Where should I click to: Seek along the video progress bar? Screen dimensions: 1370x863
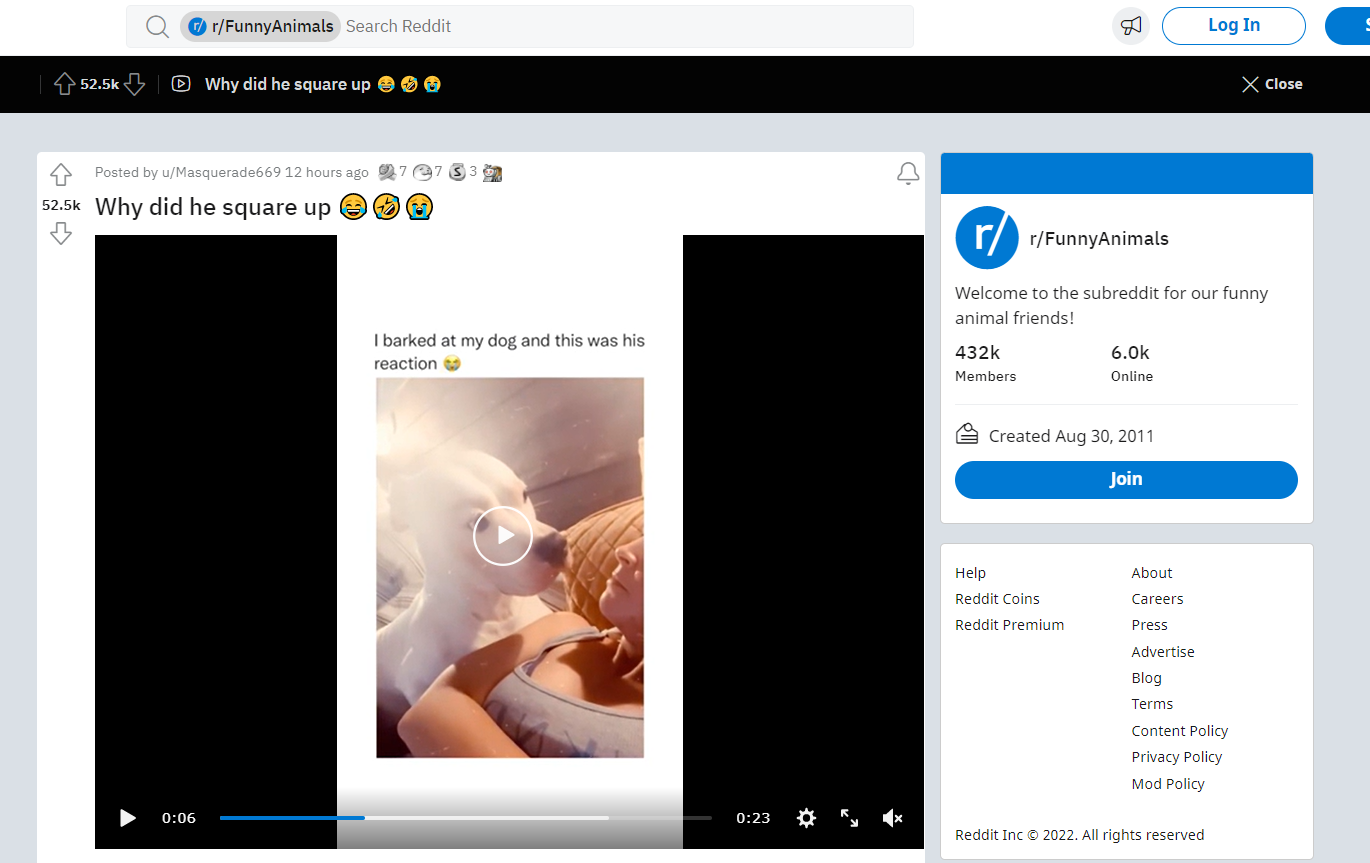pos(466,818)
